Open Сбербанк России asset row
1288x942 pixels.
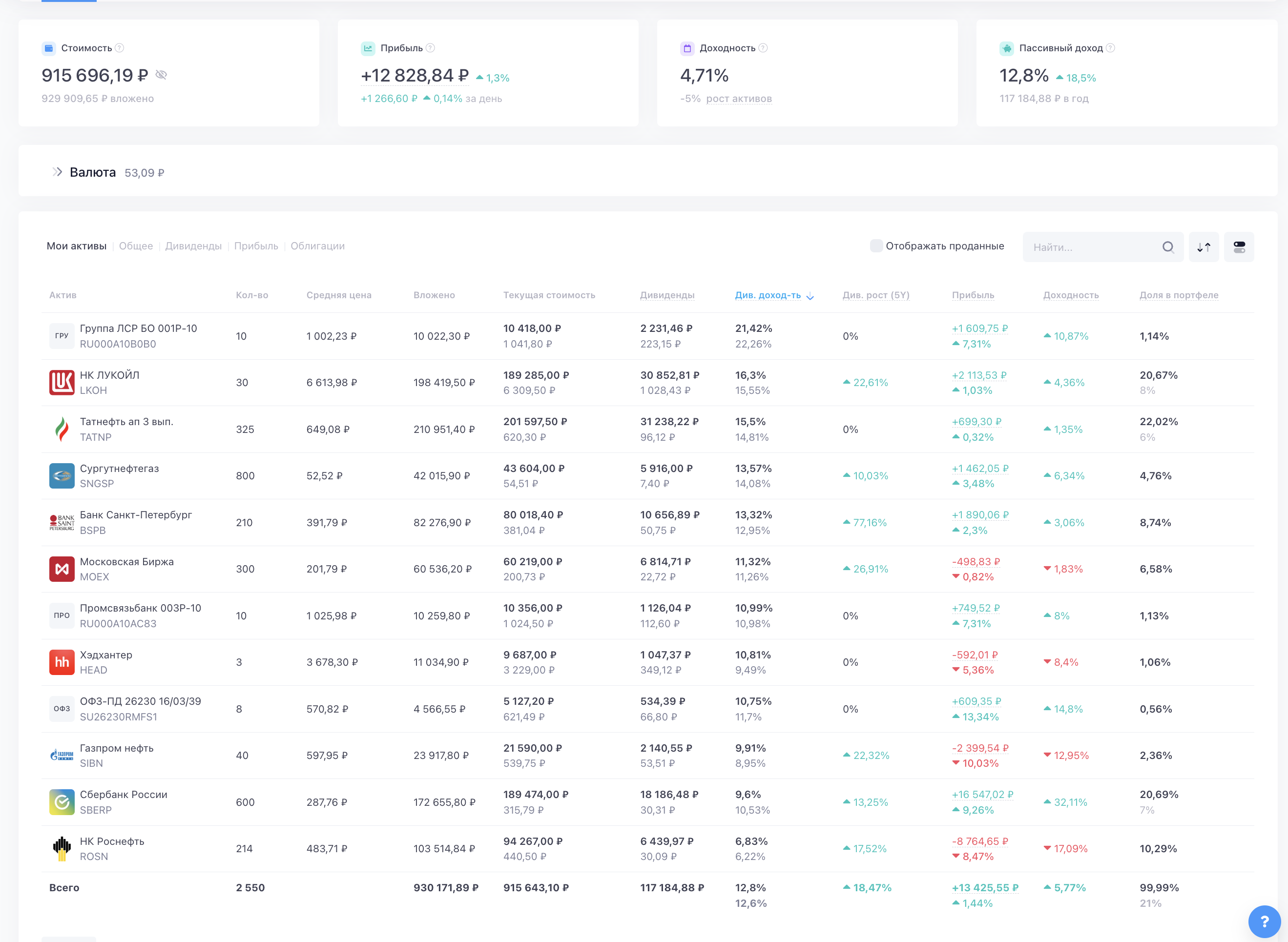tap(123, 794)
